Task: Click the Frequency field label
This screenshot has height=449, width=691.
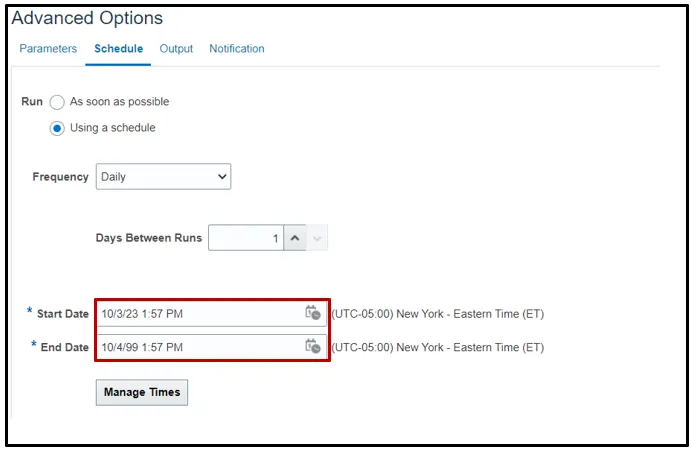Action: click(61, 177)
